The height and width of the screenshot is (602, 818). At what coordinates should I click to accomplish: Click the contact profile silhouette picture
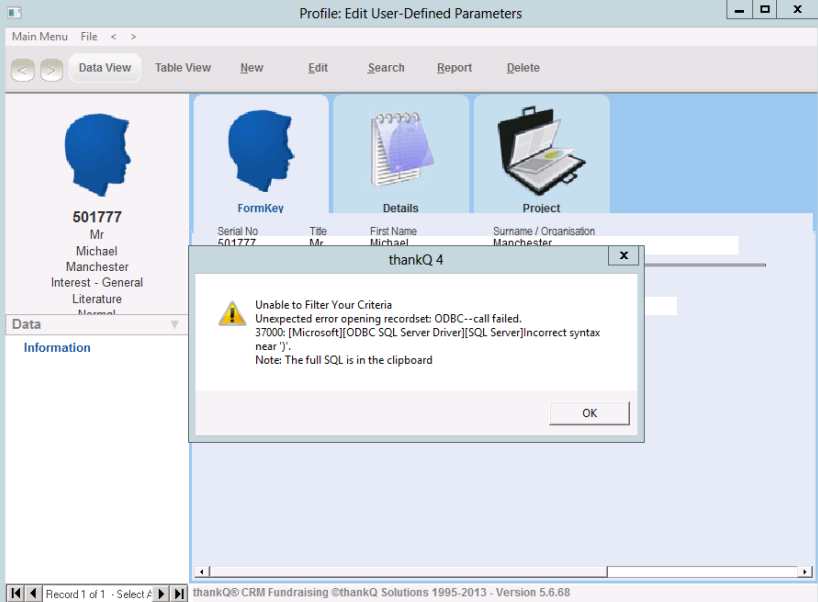(x=96, y=153)
